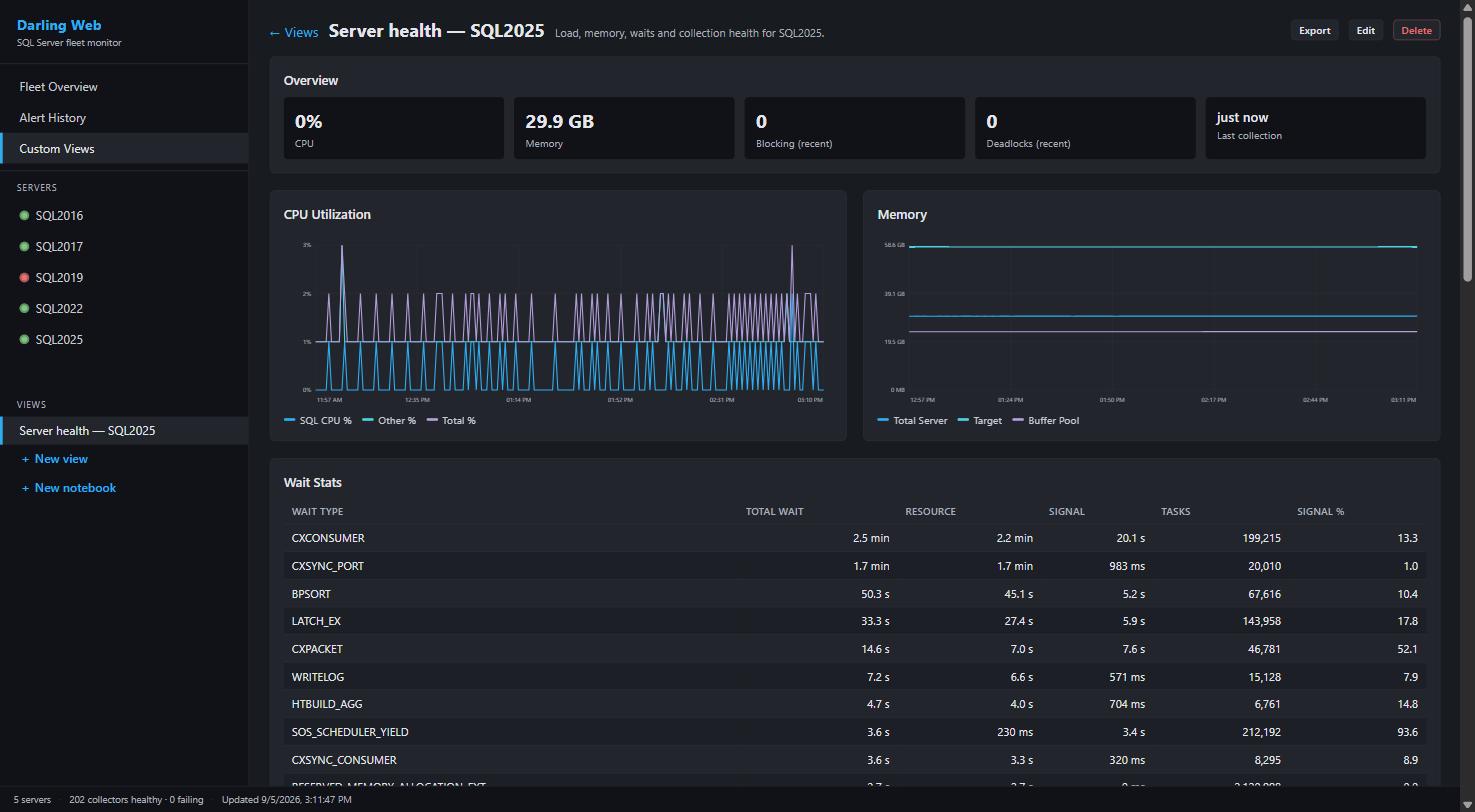The width and height of the screenshot is (1475, 812).
Task: Sort by TOTAL WAIT column header
Action: (774, 512)
